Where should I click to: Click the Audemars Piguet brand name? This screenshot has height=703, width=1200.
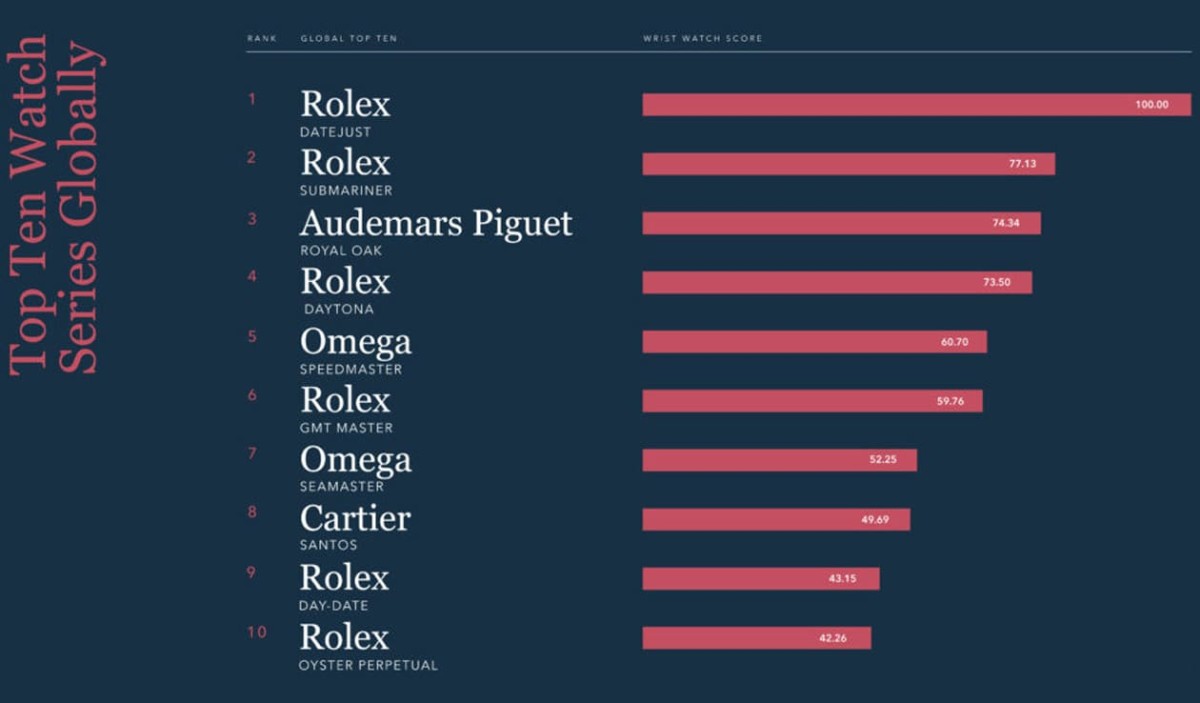pyautogui.click(x=436, y=223)
